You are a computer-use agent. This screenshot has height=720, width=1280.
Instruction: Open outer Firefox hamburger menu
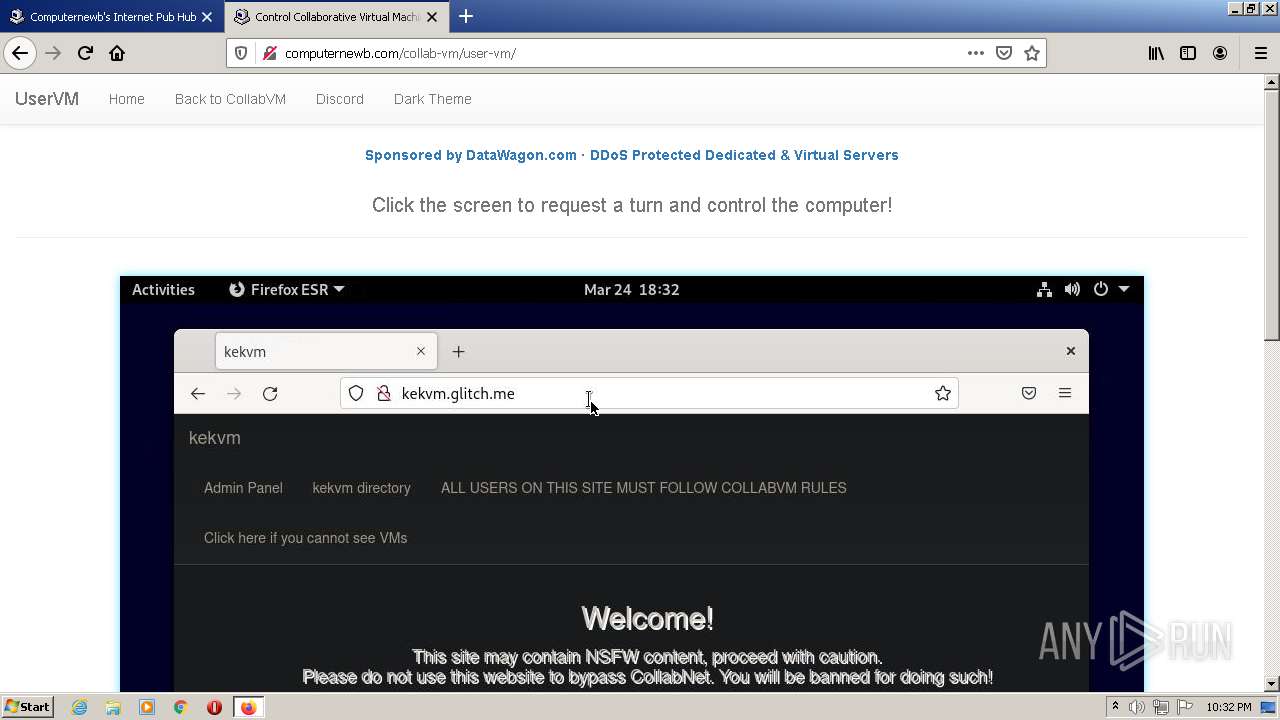[x=1260, y=53]
